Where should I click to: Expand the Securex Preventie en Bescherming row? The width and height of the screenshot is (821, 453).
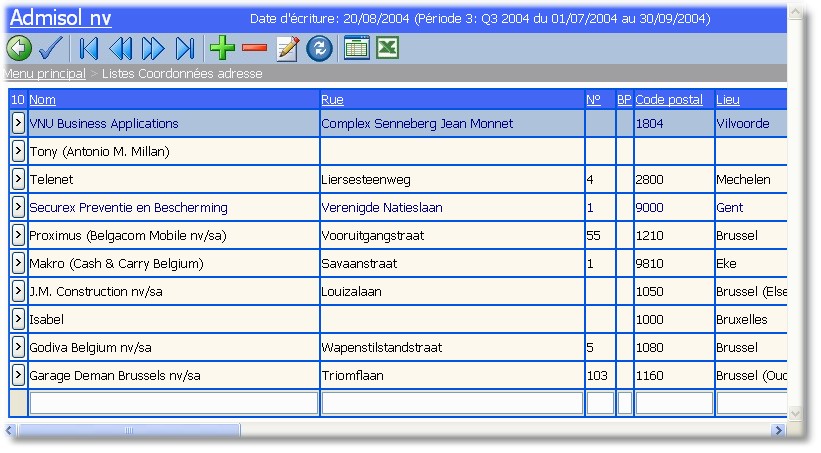coord(18,207)
